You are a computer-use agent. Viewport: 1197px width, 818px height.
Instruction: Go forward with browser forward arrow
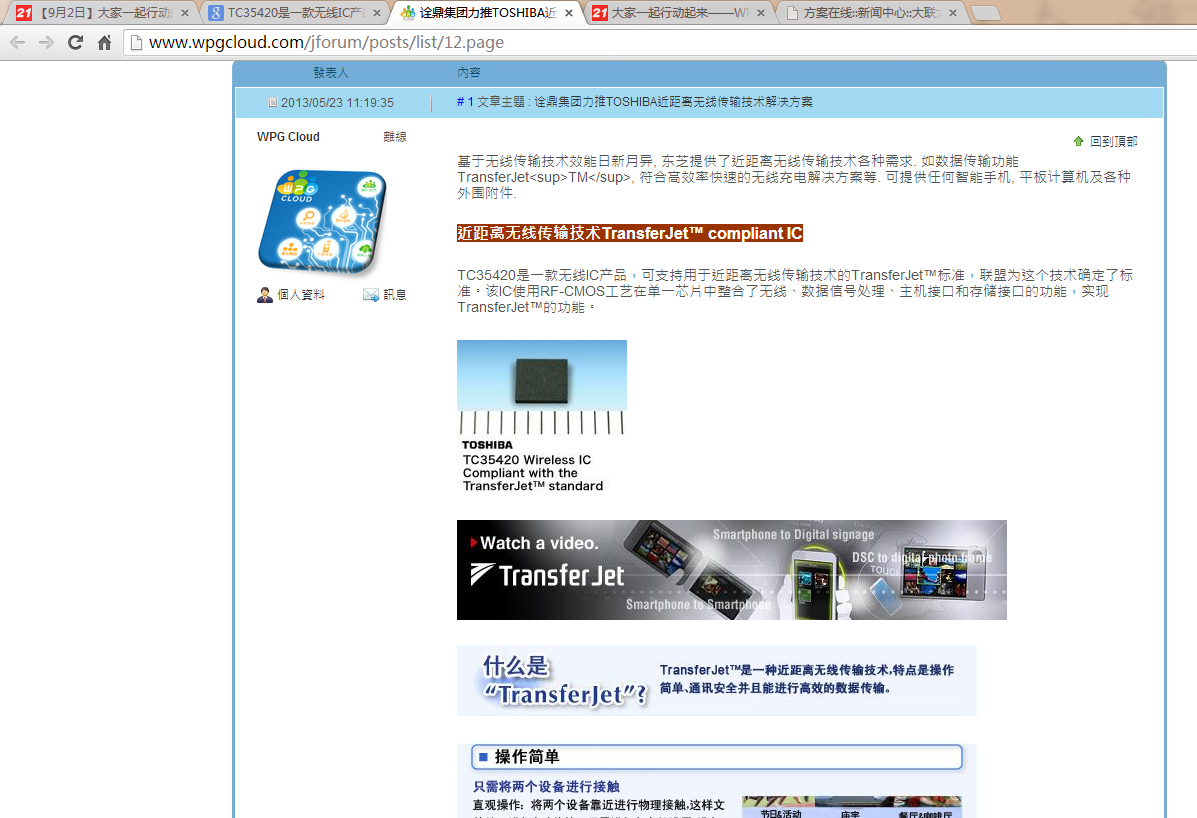47,43
